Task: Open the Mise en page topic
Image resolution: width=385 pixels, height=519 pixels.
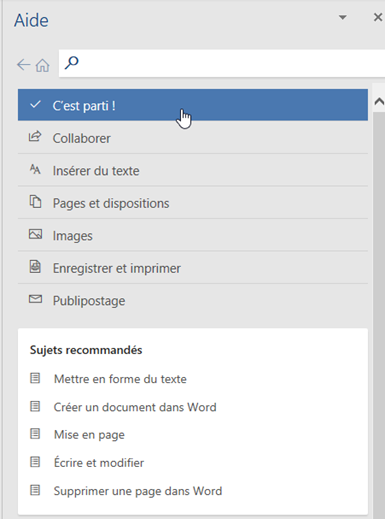Action: [x=89, y=435]
